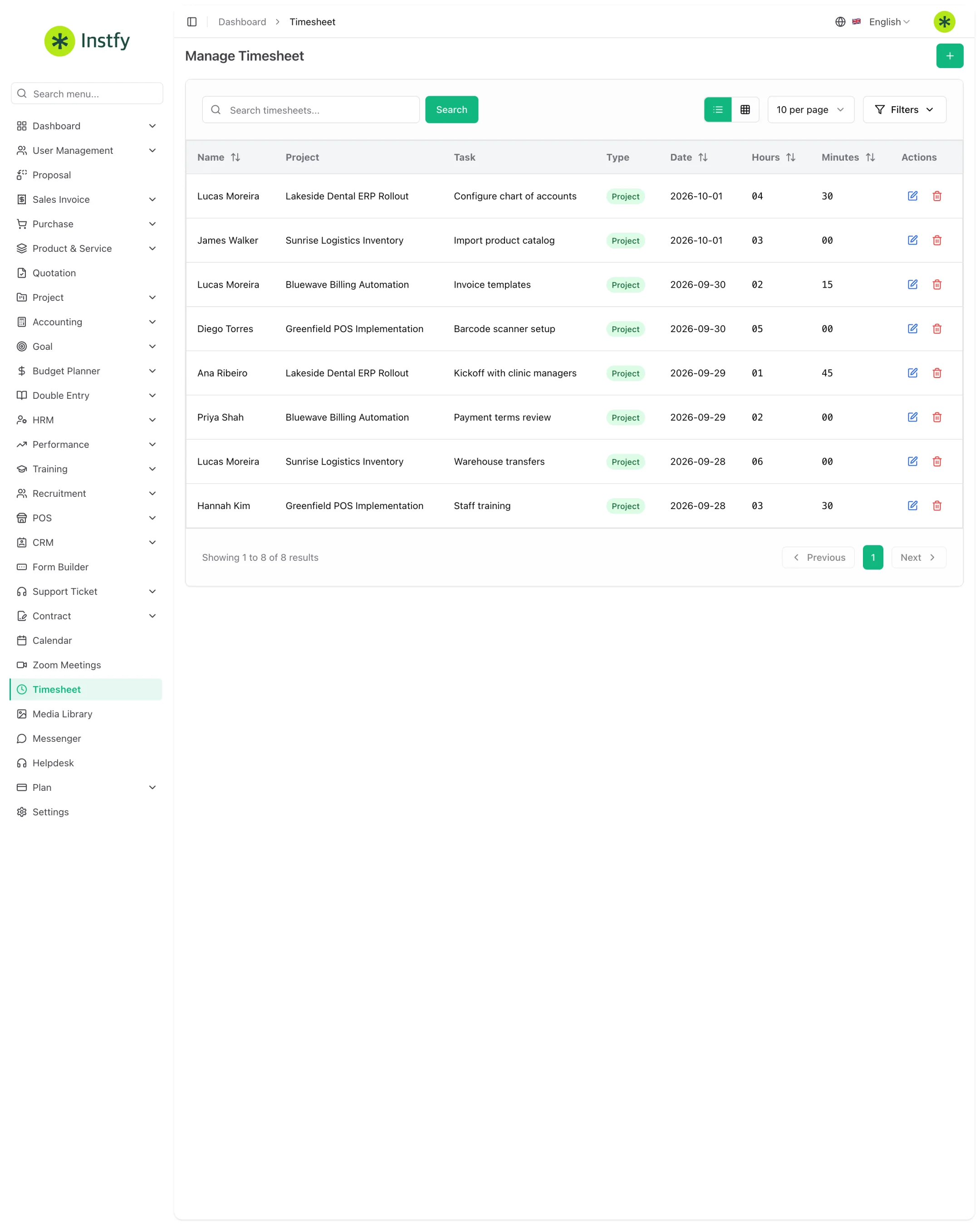The height and width of the screenshot is (1225, 980).
Task: Focus the Search timesheets field
Action: click(x=311, y=110)
